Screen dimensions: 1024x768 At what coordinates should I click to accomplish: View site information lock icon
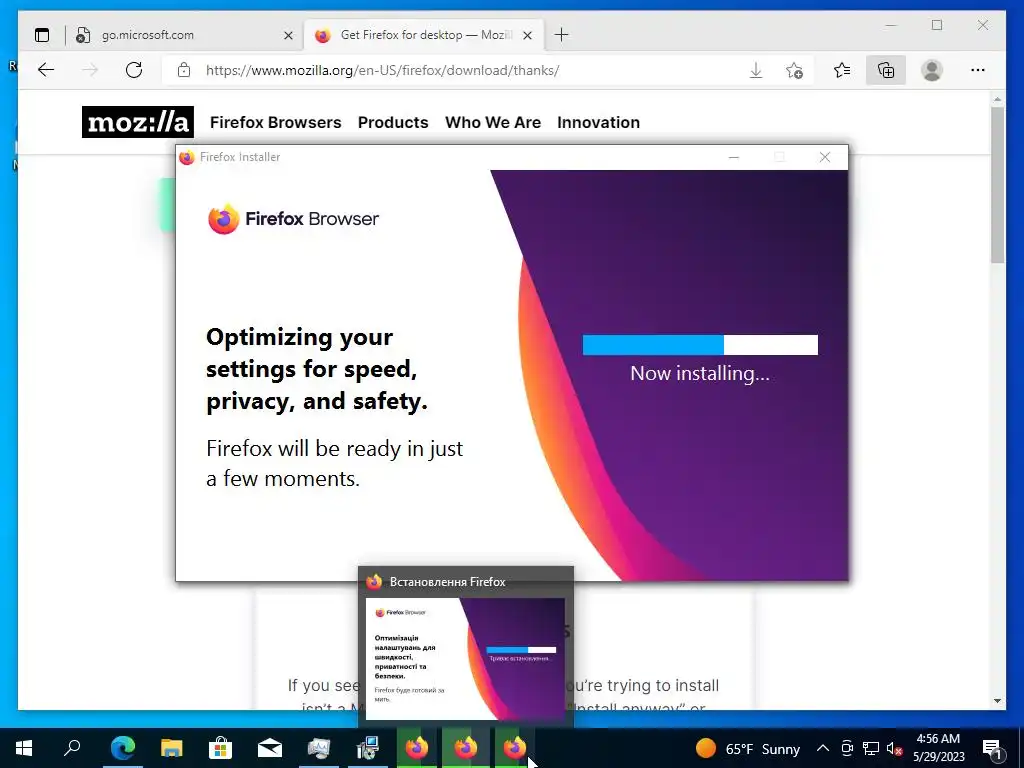tap(184, 70)
